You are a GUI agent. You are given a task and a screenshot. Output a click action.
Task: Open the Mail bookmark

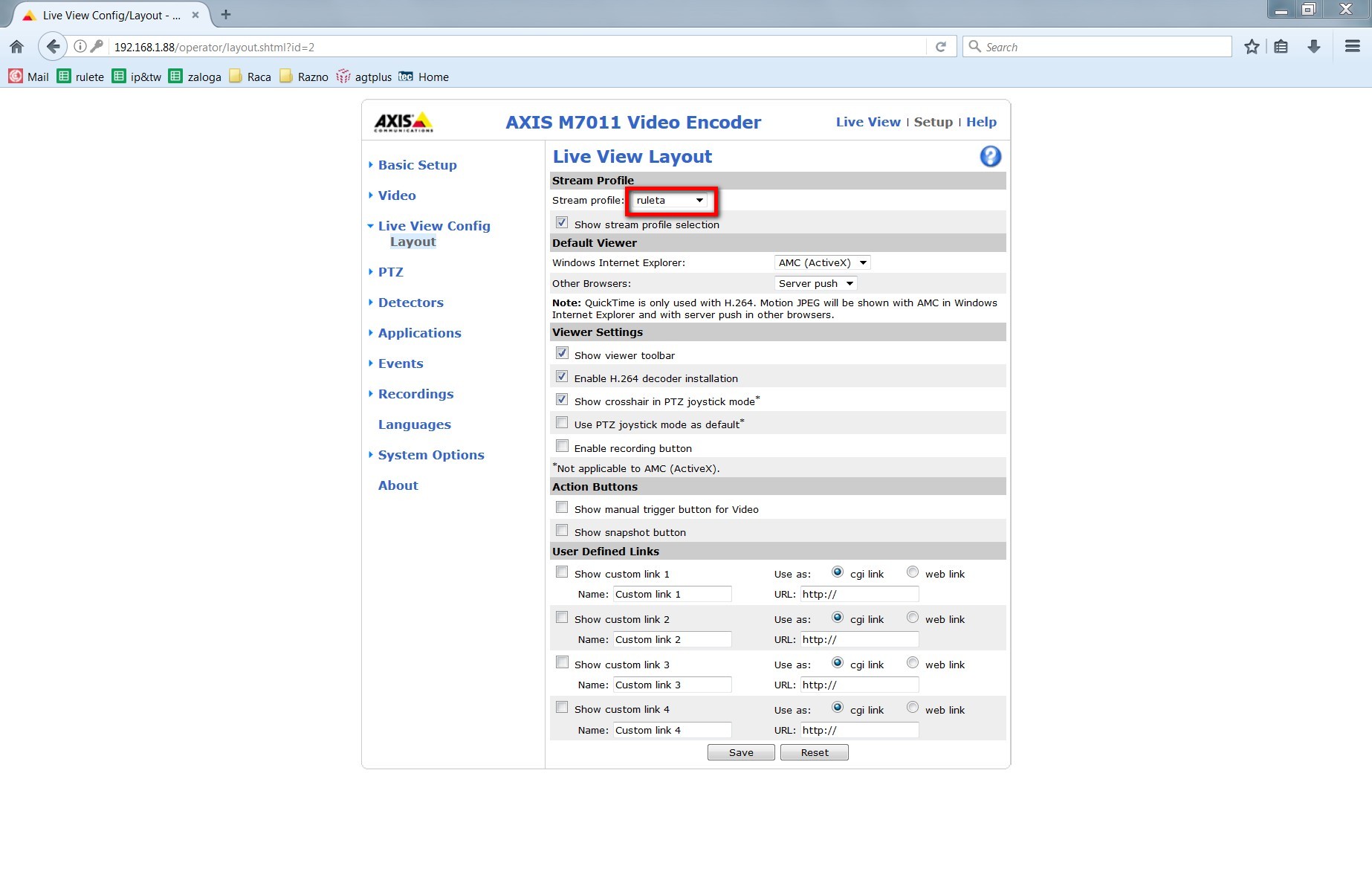coord(28,77)
